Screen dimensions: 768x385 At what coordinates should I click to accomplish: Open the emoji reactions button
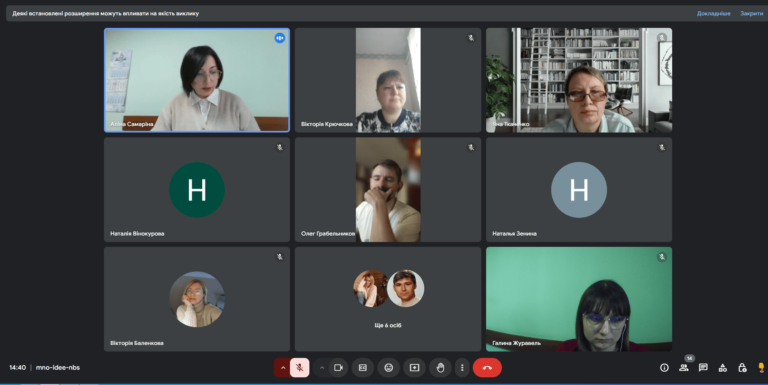(388, 368)
